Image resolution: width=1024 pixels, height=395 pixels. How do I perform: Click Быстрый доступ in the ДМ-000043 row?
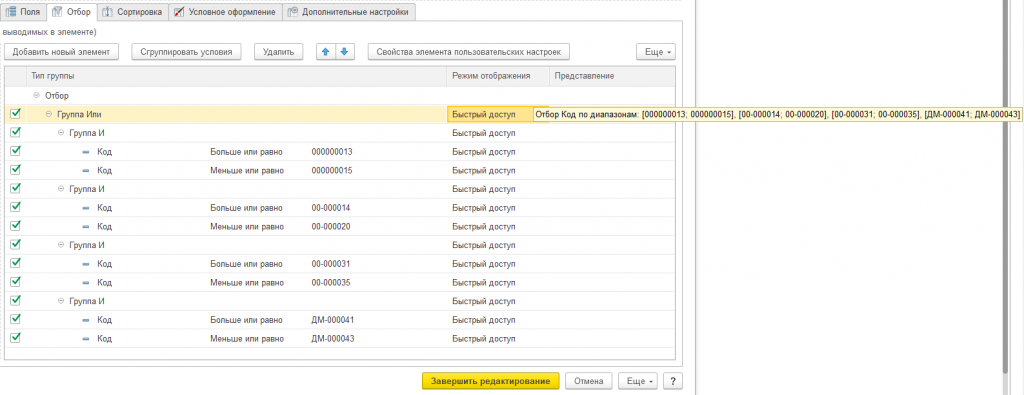[x=484, y=340]
